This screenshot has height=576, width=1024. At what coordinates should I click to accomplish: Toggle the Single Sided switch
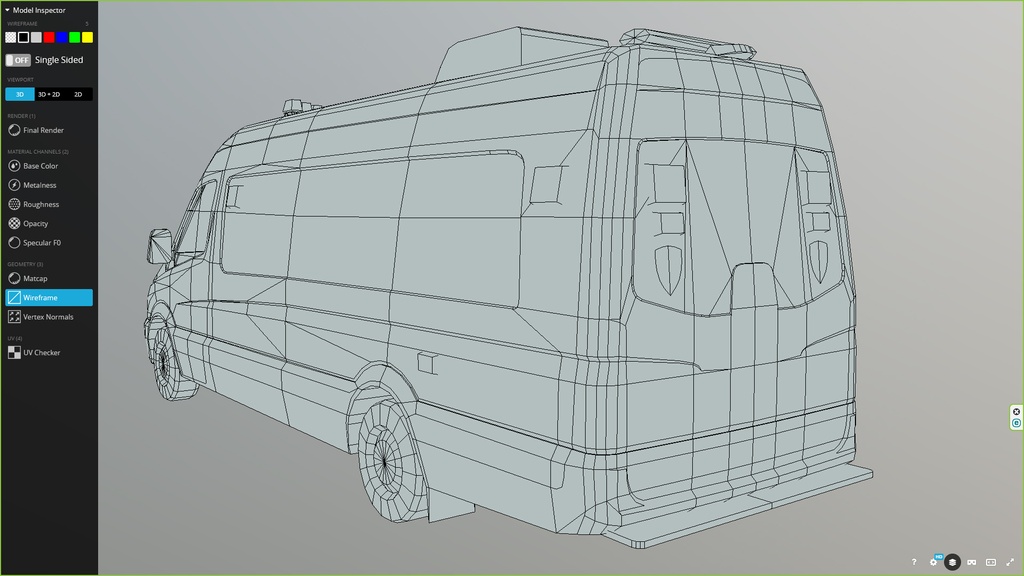click(x=18, y=60)
